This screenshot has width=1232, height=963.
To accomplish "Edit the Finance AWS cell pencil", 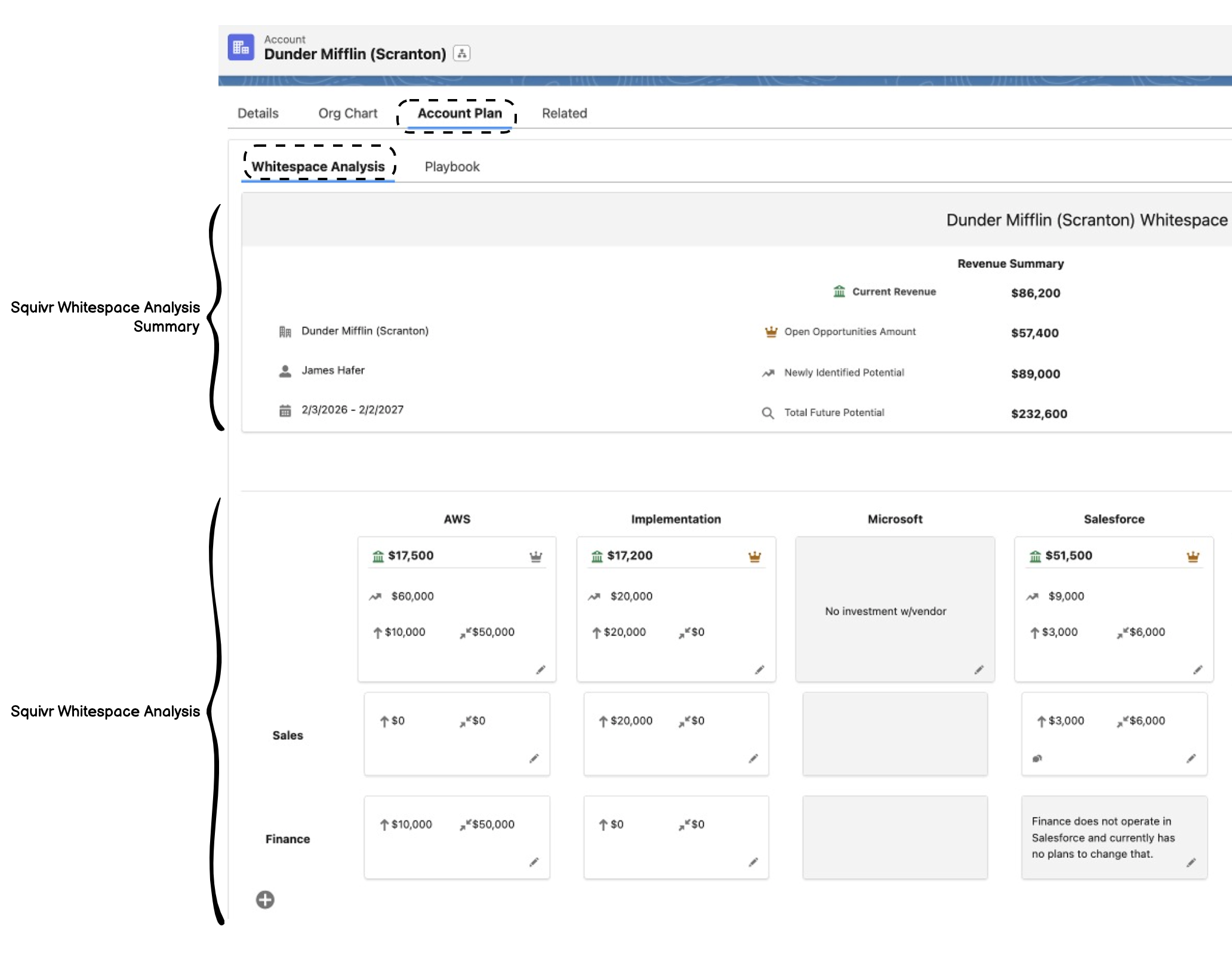I will 534,862.
